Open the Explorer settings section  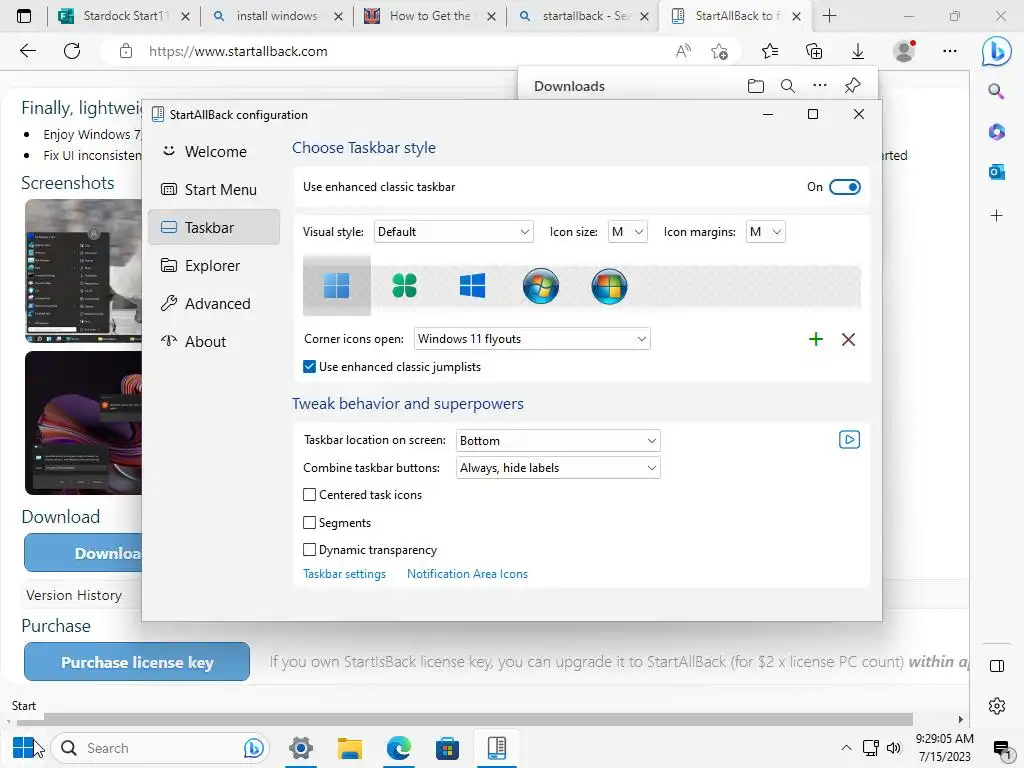pyautogui.click(x=214, y=265)
